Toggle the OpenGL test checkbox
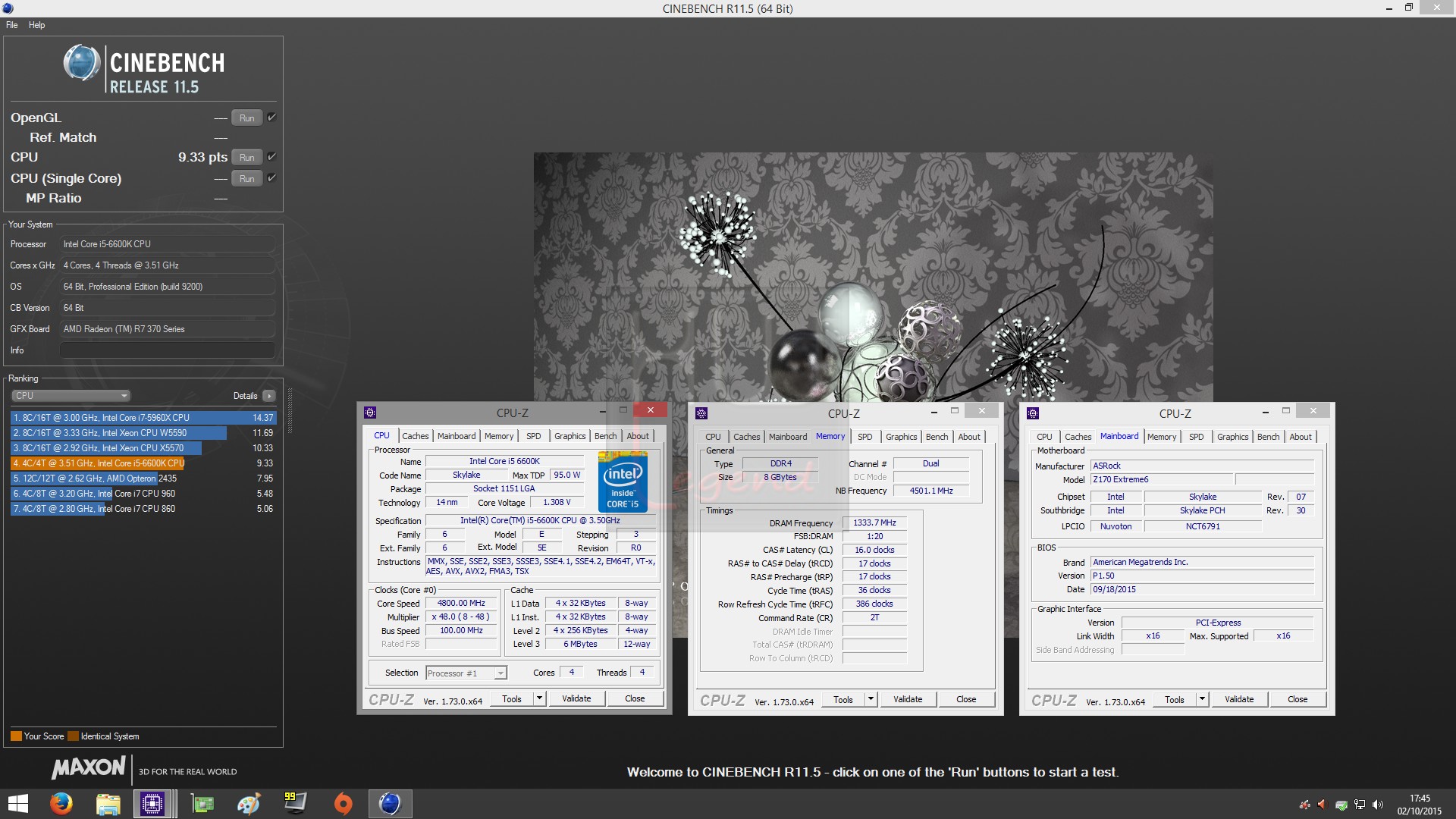This screenshot has width=1456, height=819. (x=271, y=118)
